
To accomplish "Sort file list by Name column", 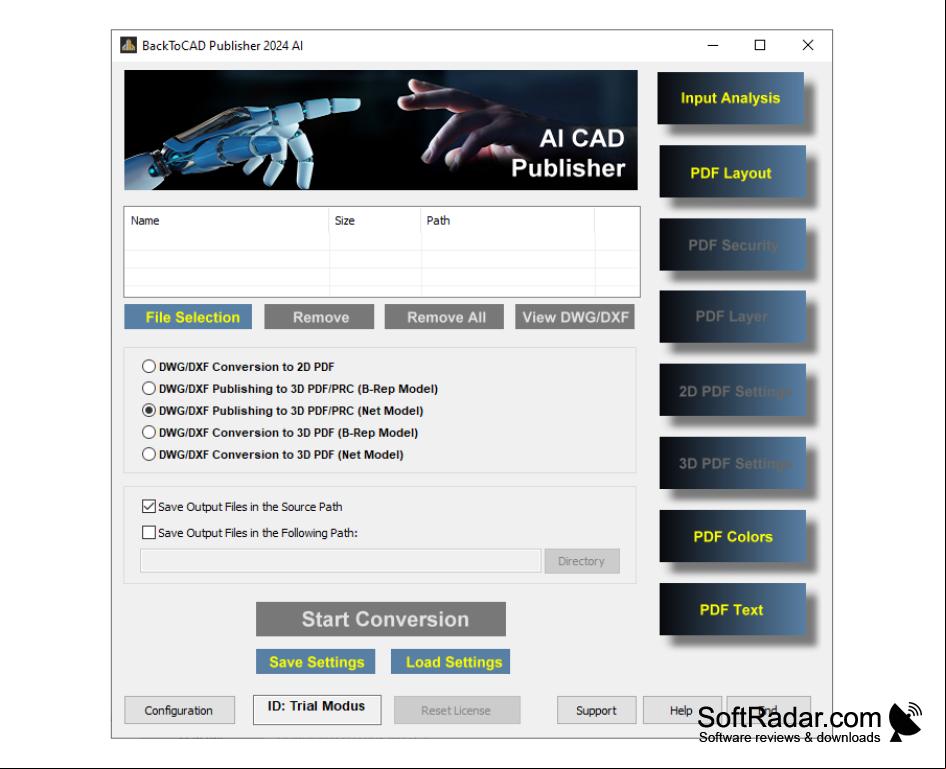I will pos(227,221).
